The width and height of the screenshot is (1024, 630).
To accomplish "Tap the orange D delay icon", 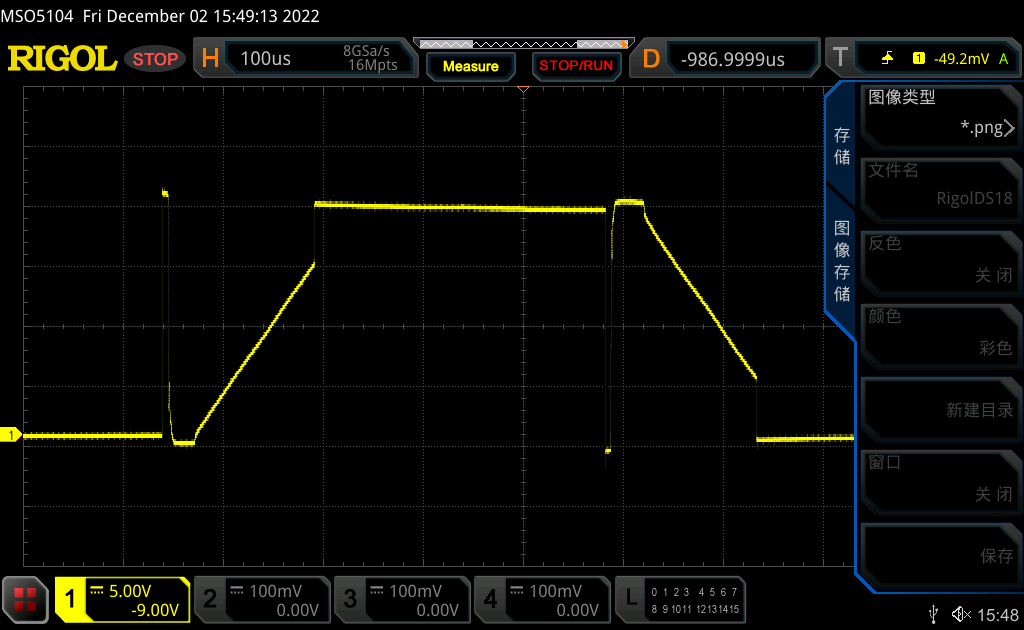I will (651, 59).
